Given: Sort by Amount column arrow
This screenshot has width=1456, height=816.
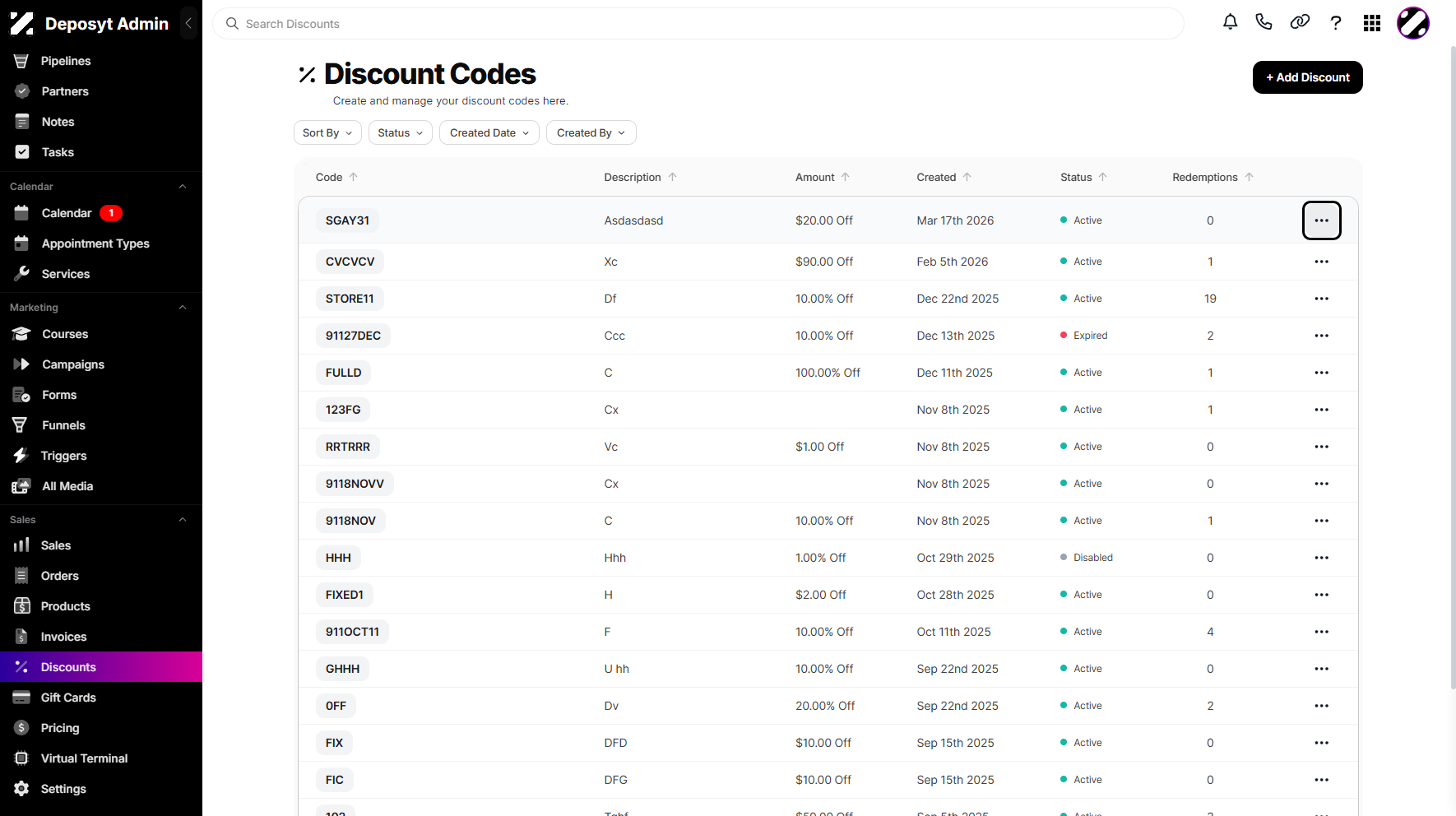Looking at the screenshot, I should click(x=846, y=177).
